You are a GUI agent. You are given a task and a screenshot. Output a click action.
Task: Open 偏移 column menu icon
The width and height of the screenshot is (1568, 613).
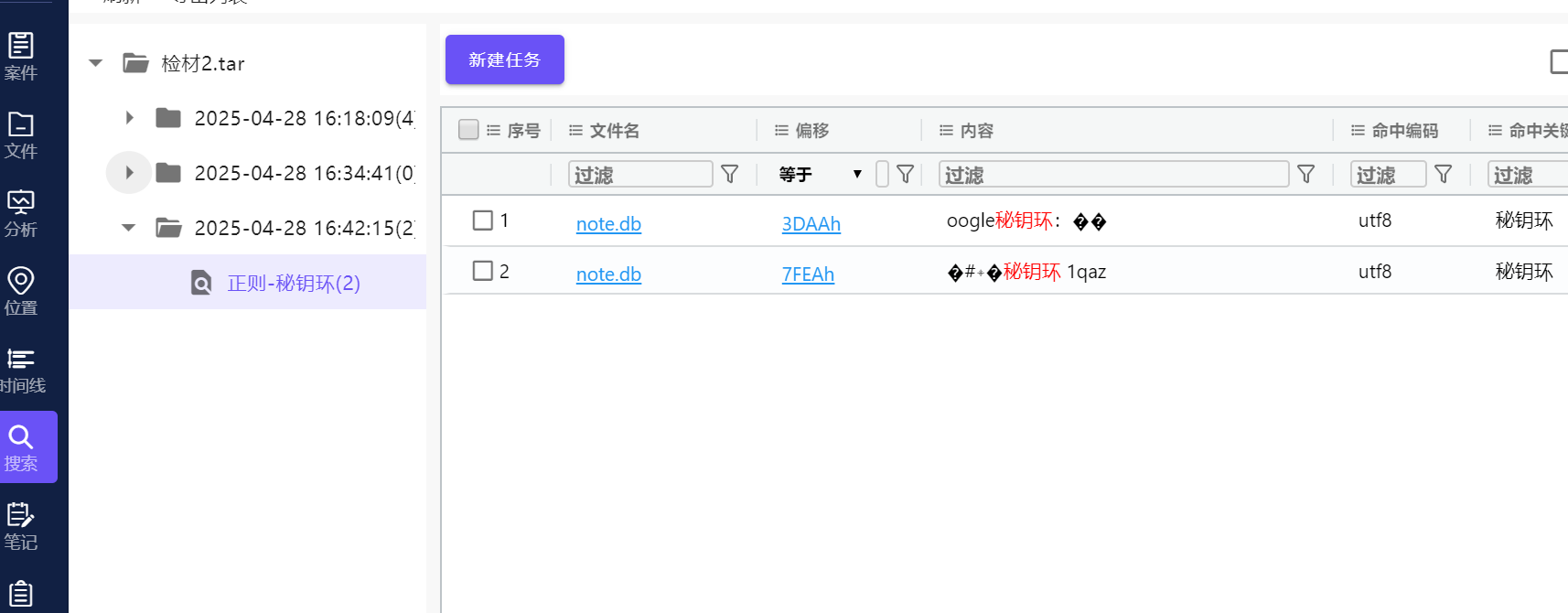[x=782, y=131]
